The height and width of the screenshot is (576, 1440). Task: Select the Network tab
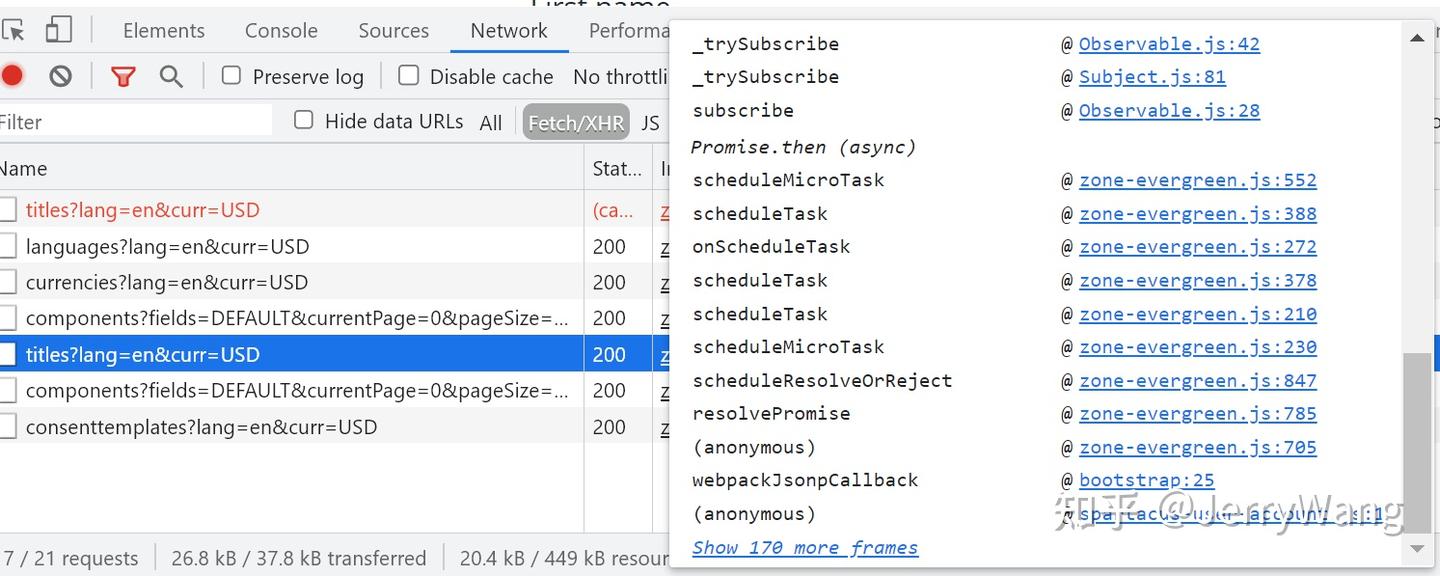pyautogui.click(x=509, y=31)
